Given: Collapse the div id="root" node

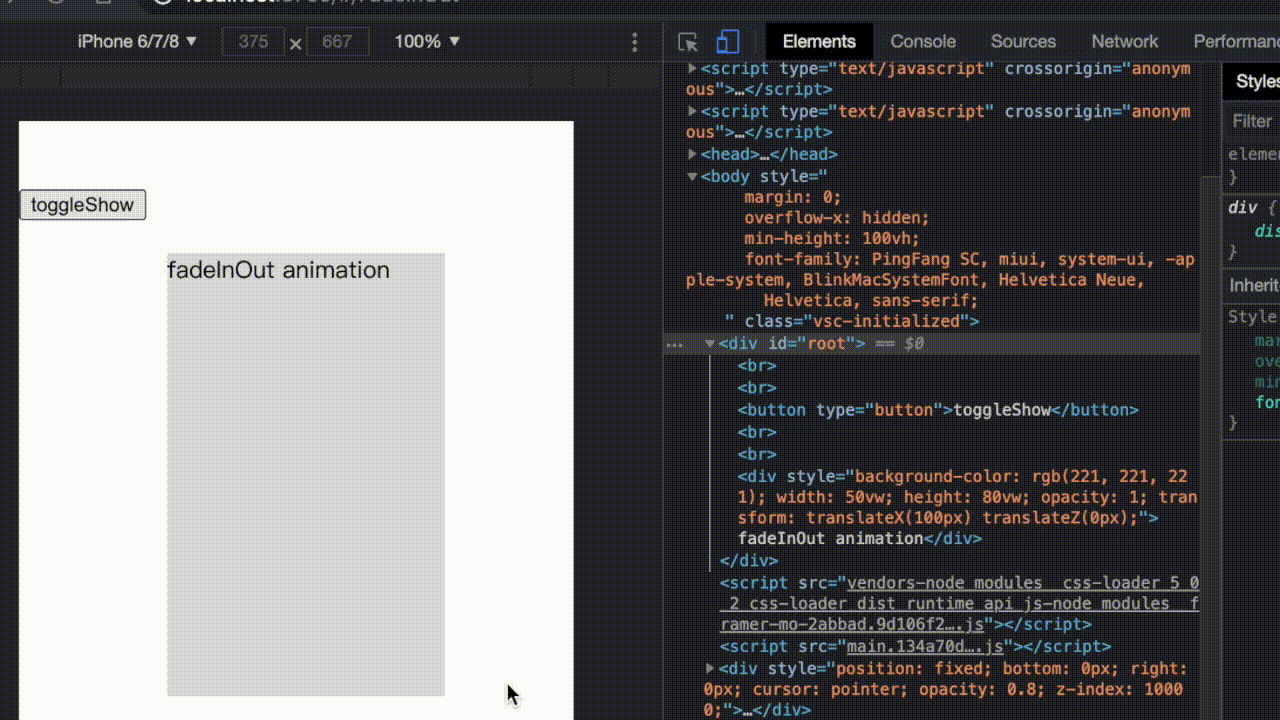Looking at the screenshot, I should coord(710,343).
